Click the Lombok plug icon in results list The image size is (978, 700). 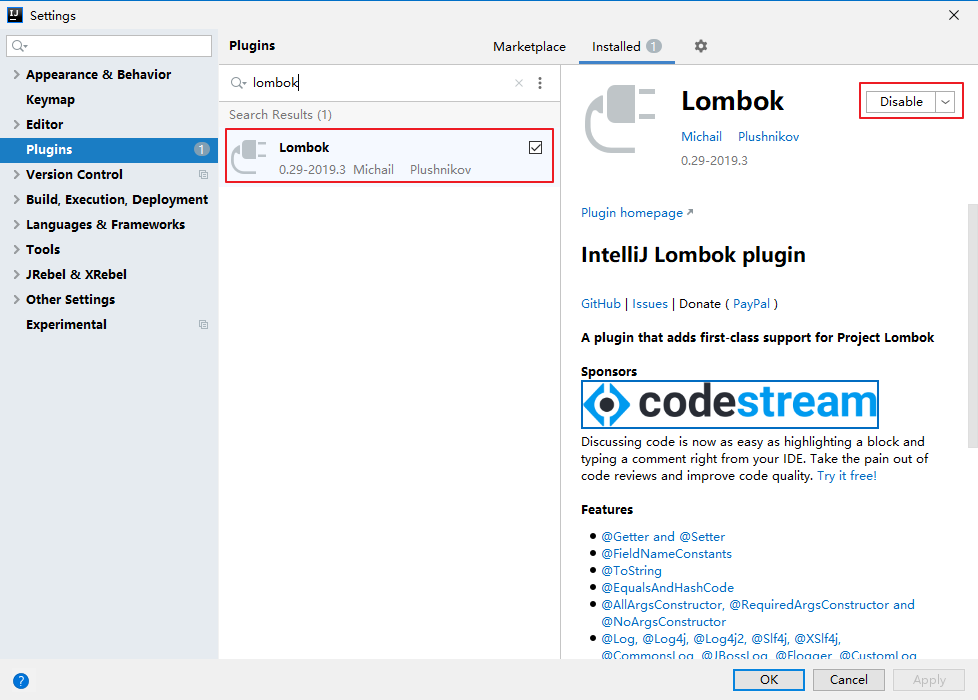pos(249,157)
